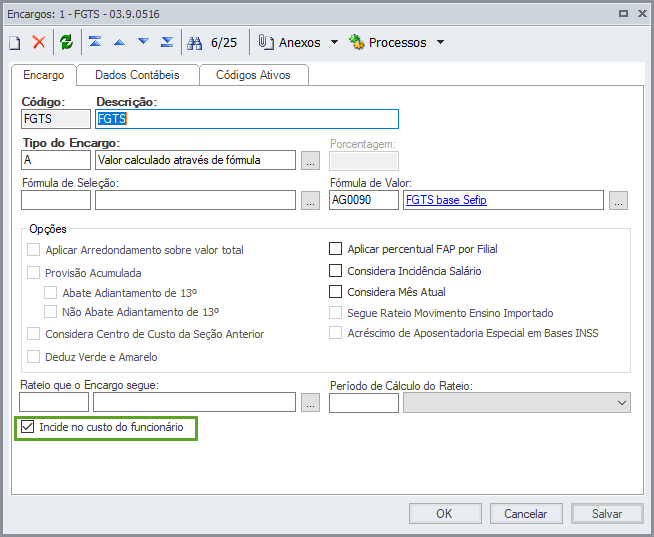
Task: Open the Códigos Ativos tab
Action: pyautogui.click(x=254, y=75)
